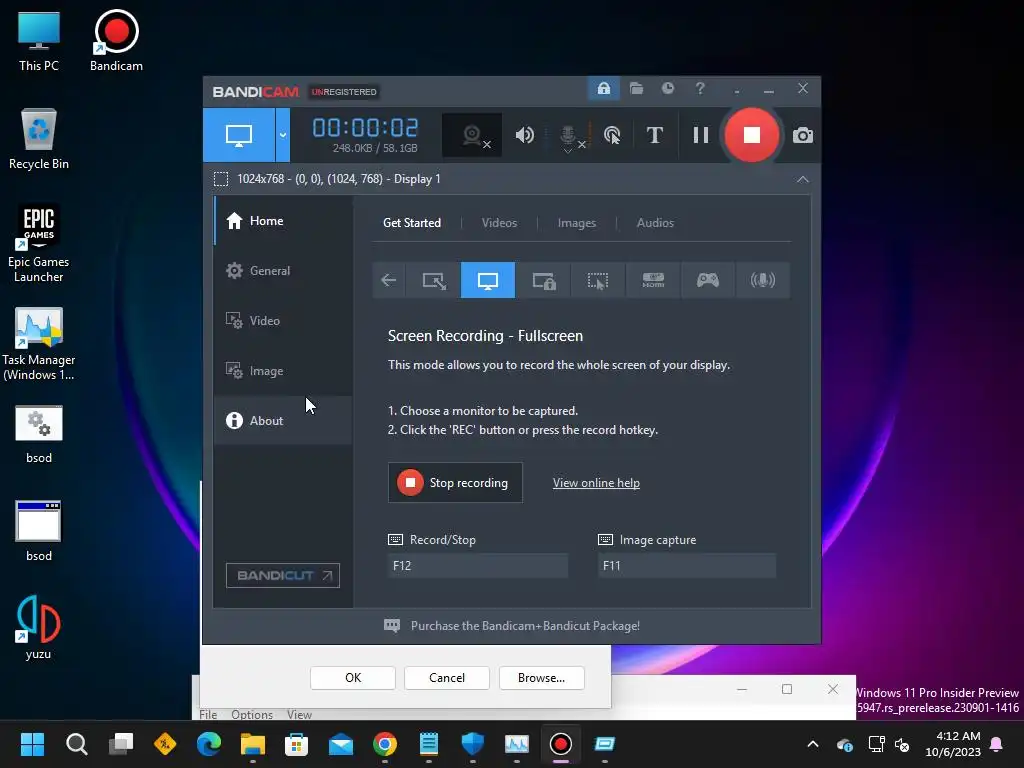Viewport: 1024px width, 768px height.
Task: Open the General settings section
Action: tap(283, 270)
